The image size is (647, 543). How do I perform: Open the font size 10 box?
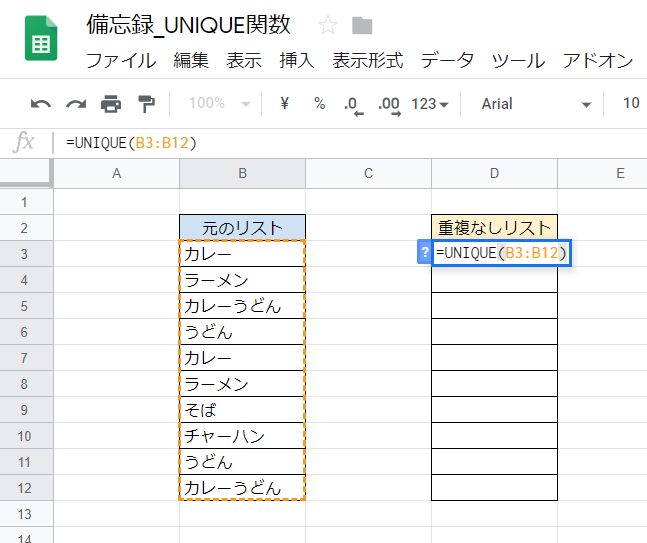point(631,103)
